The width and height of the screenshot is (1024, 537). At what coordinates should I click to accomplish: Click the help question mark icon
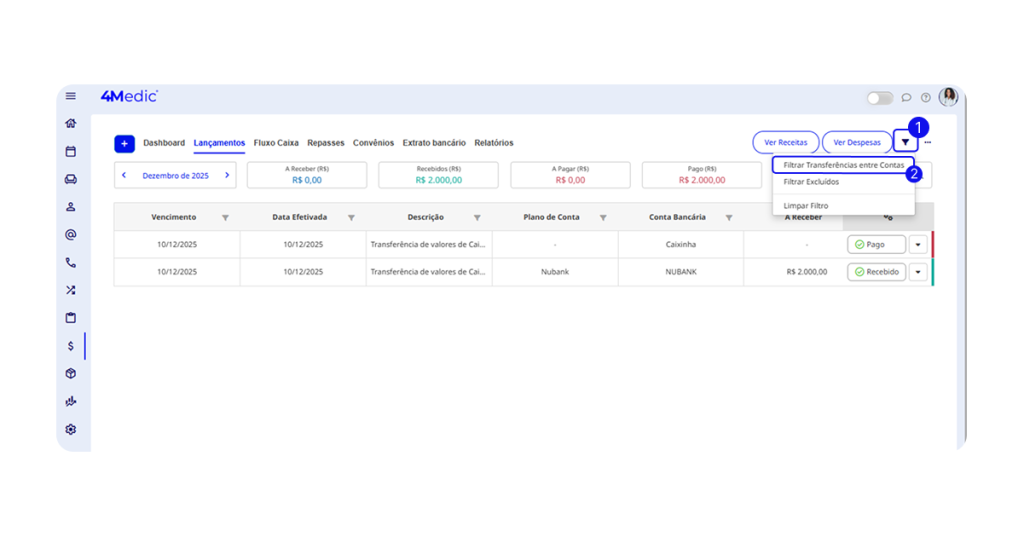click(x=925, y=98)
